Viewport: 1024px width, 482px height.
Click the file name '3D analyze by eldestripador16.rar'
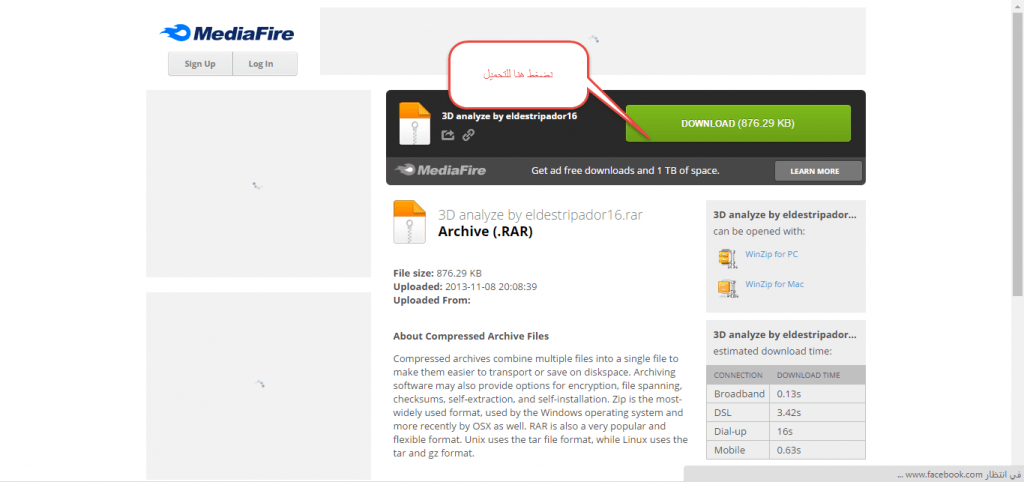click(x=540, y=214)
